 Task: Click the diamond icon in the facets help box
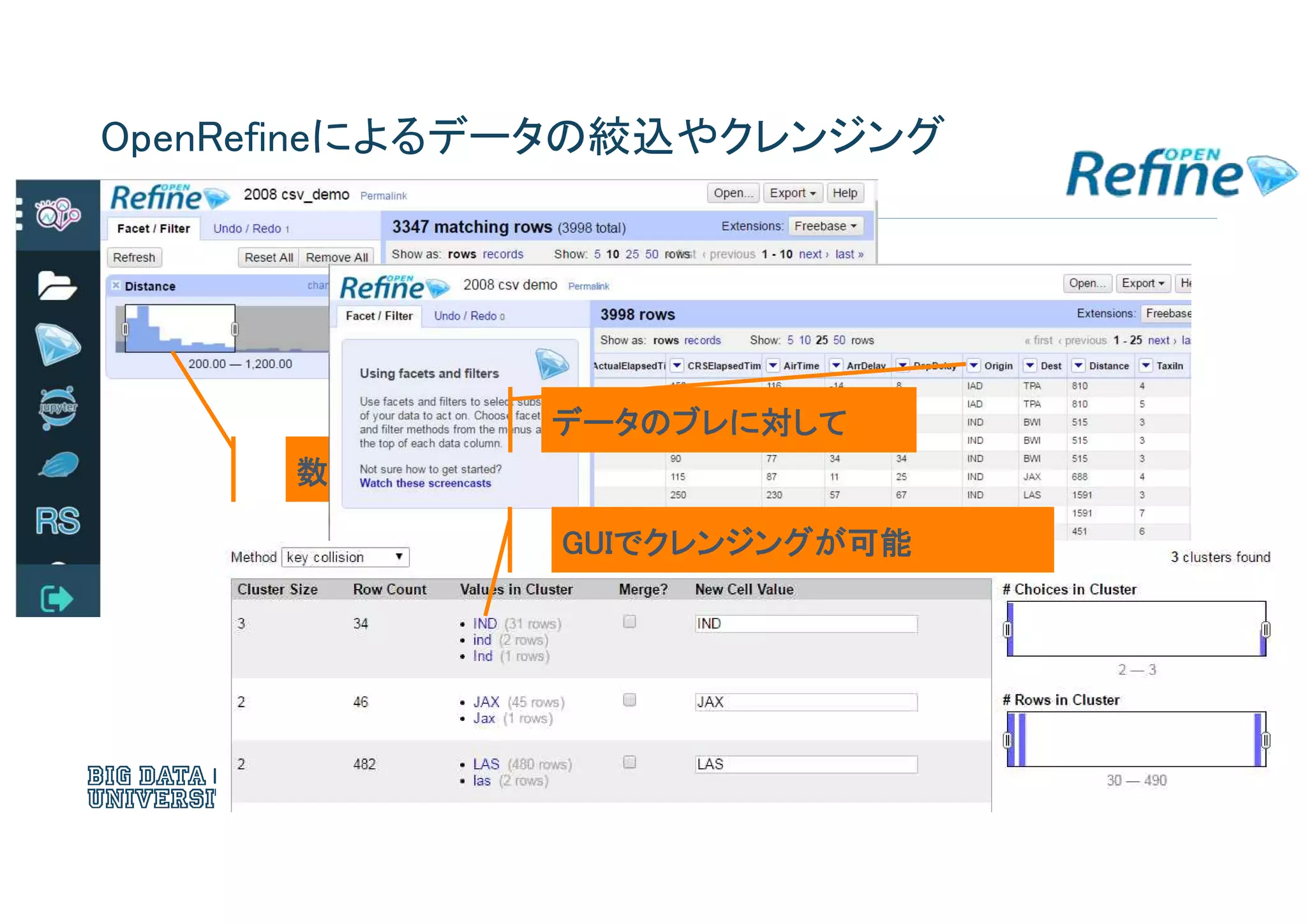coord(551,364)
